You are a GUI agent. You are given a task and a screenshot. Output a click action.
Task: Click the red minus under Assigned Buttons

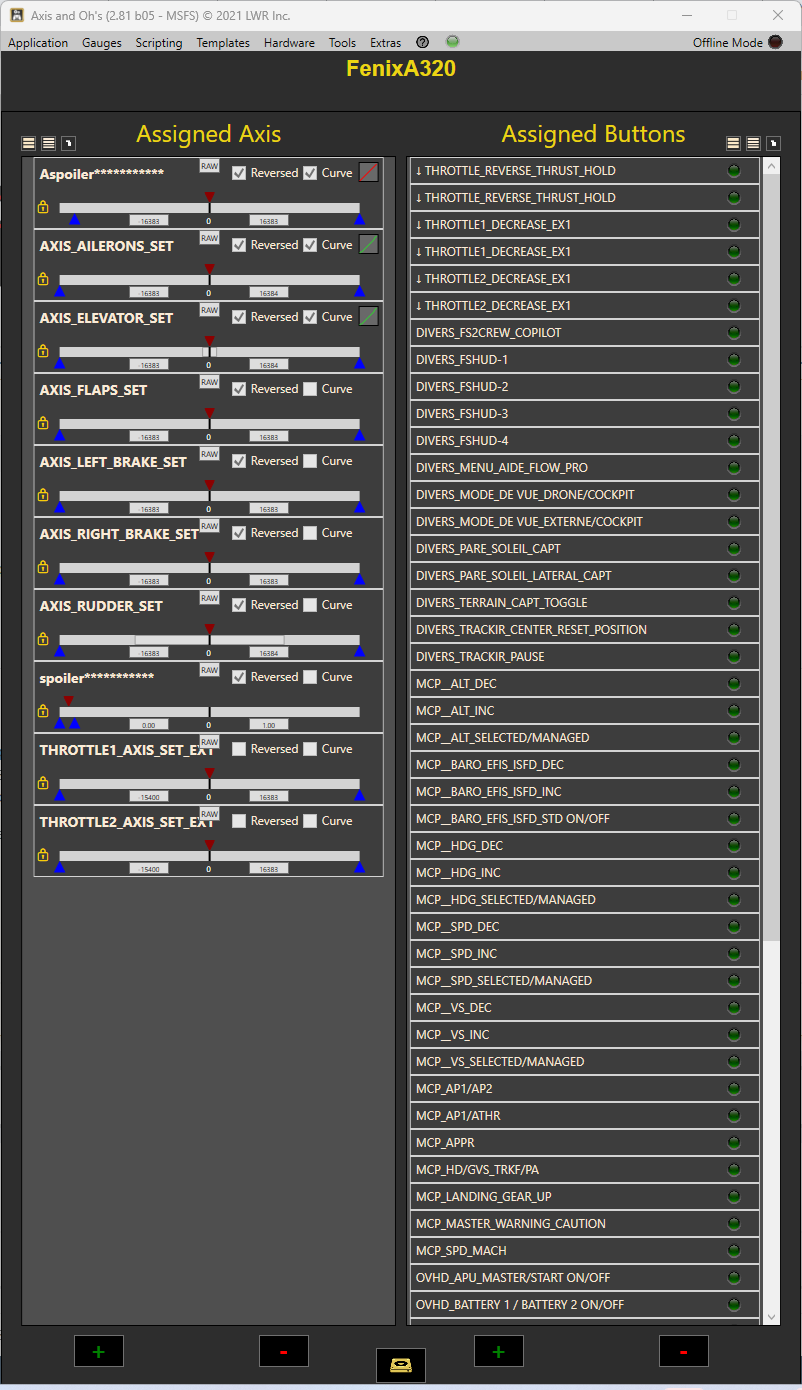[684, 1351]
